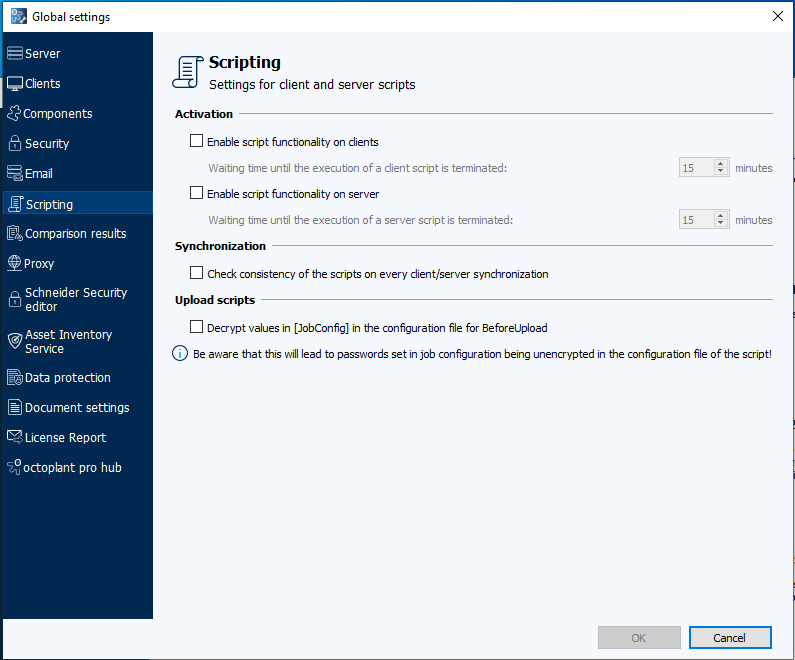
Task: Click the Upload scripts section heading
Action: tap(215, 300)
